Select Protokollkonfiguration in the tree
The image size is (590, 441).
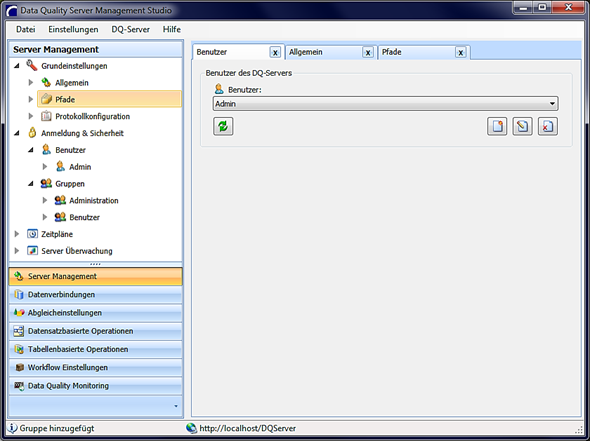pyautogui.click(x=93, y=116)
